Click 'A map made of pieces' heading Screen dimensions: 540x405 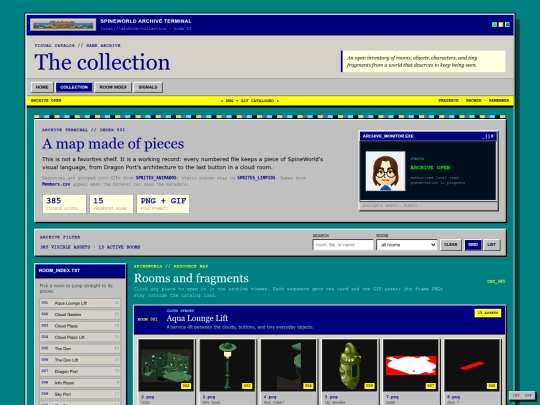point(113,144)
